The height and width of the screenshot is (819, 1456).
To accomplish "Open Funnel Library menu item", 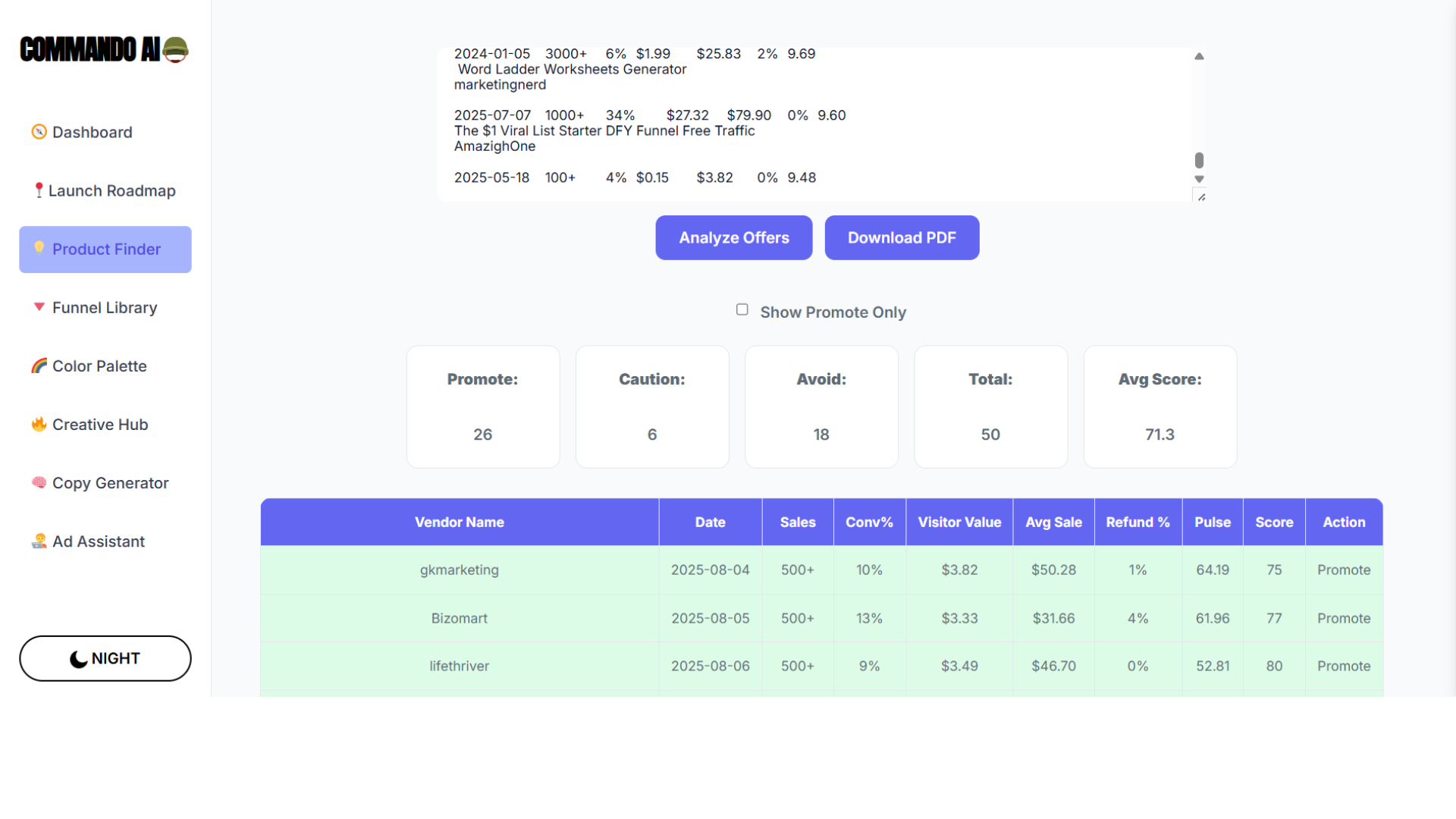I will [105, 308].
